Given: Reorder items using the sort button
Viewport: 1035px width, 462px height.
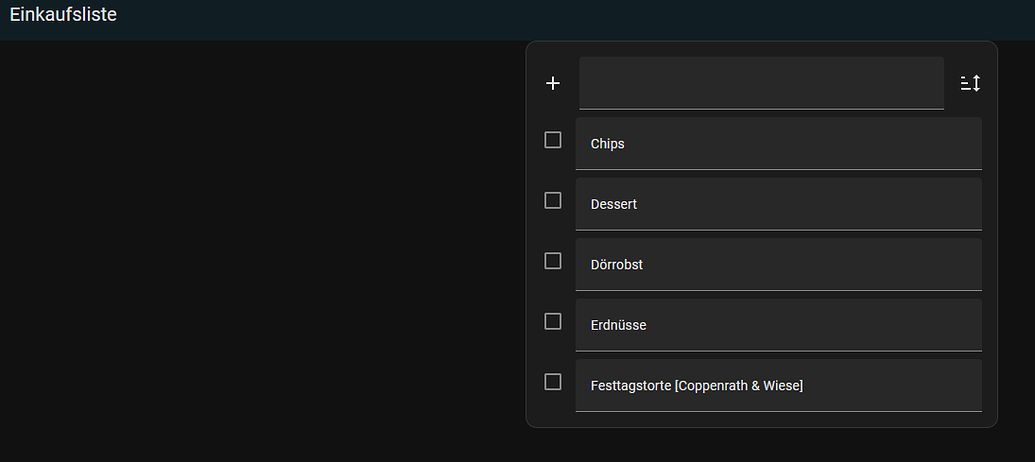Looking at the screenshot, I should [970, 84].
